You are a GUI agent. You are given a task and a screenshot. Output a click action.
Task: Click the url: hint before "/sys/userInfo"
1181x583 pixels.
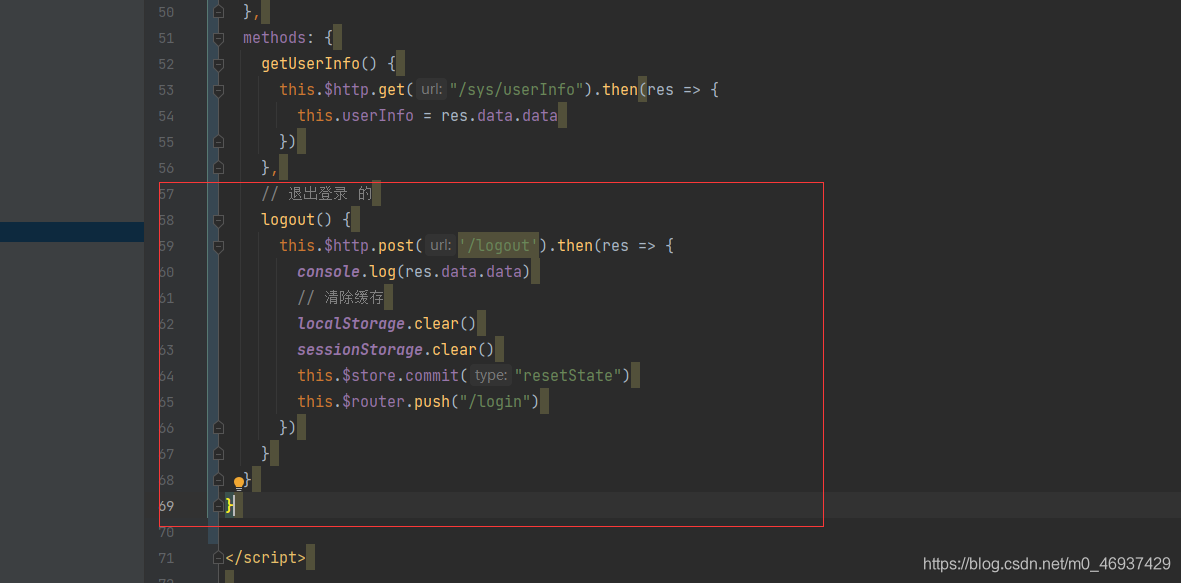pos(432,90)
